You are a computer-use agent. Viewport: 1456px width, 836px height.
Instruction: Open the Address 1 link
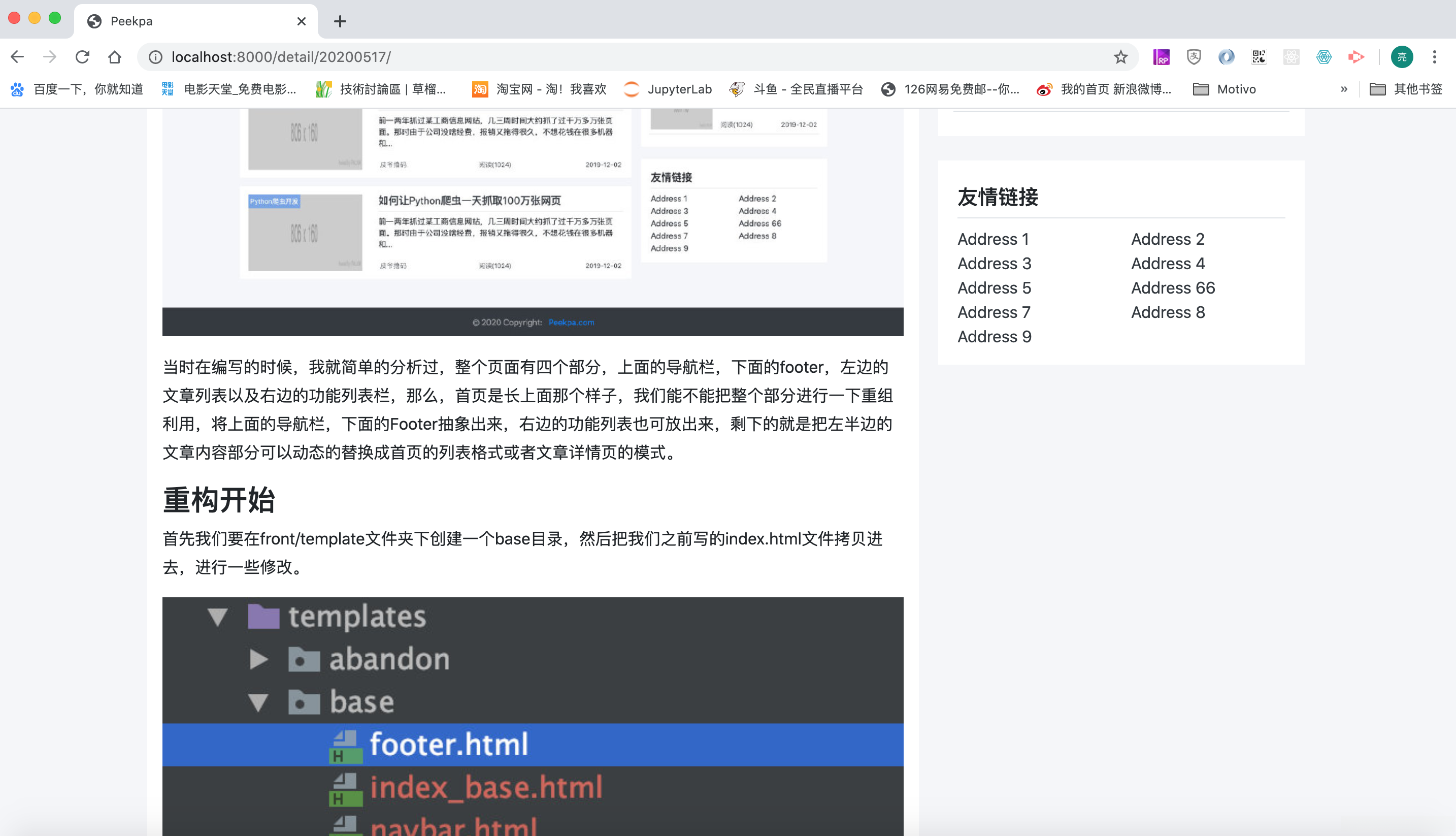[994, 239]
